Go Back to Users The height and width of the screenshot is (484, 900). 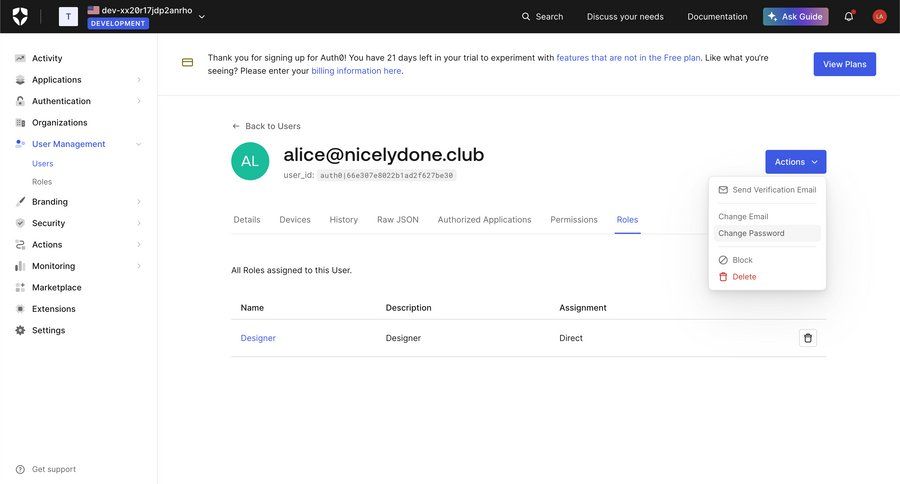266,126
